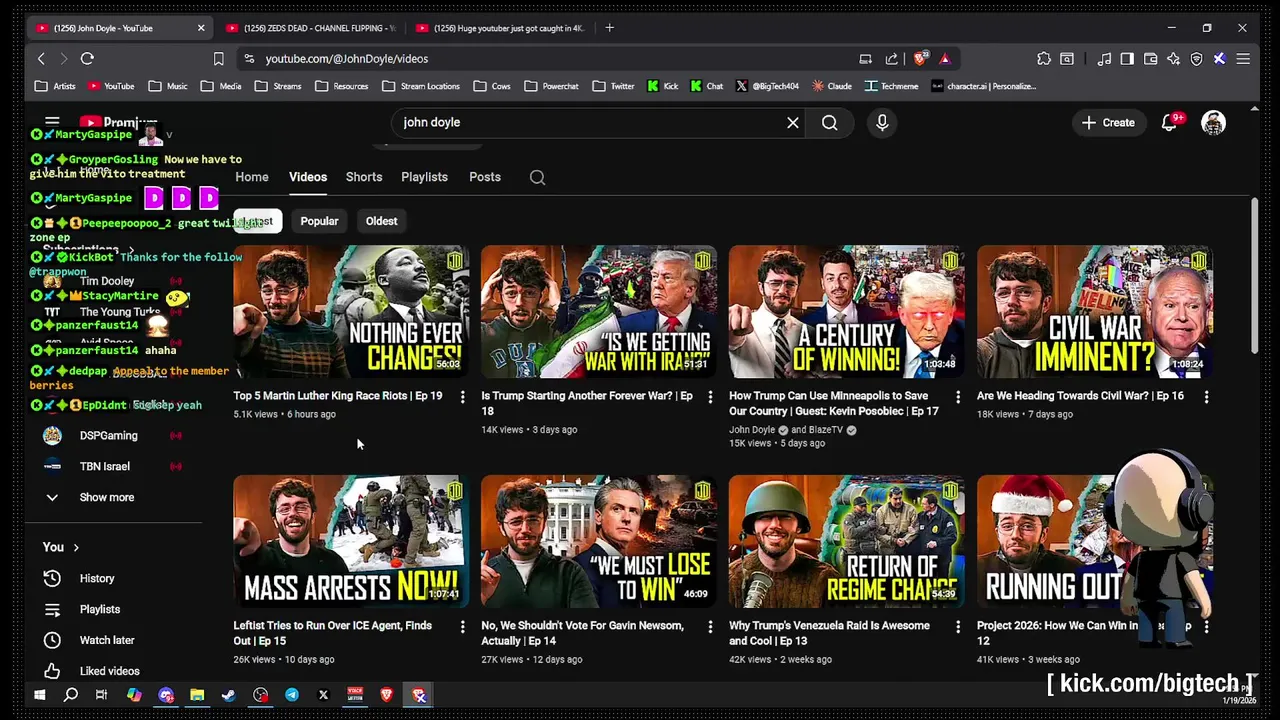Play the We Must Lose to Win thumbnail
The image size is (1280, 720).
599,541
